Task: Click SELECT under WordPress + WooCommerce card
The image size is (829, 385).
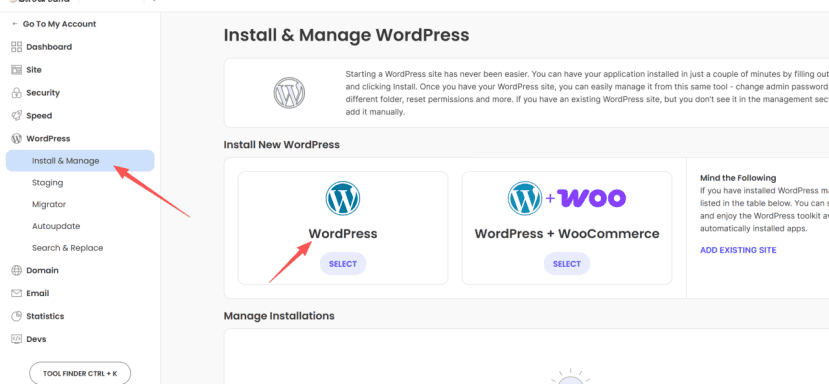Action: pyautogui.click(x=567, y=264)
